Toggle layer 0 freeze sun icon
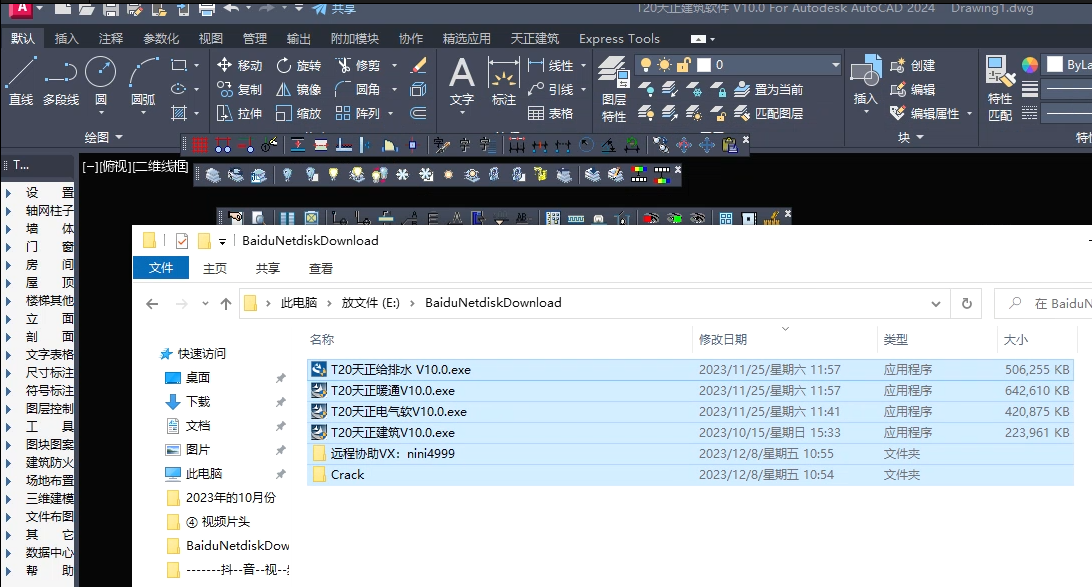Viewport: 1092px width, 587px height. (x=664, y=65)
